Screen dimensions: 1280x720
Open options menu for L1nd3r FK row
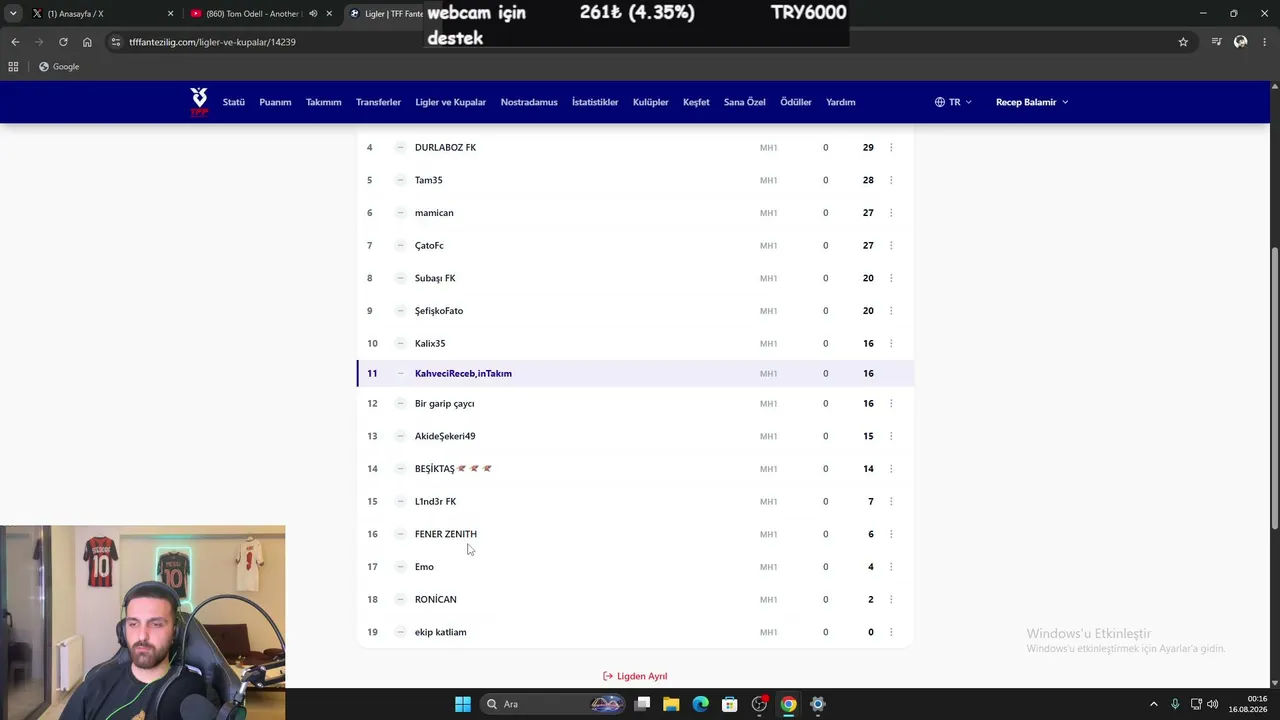pos(891,501)
